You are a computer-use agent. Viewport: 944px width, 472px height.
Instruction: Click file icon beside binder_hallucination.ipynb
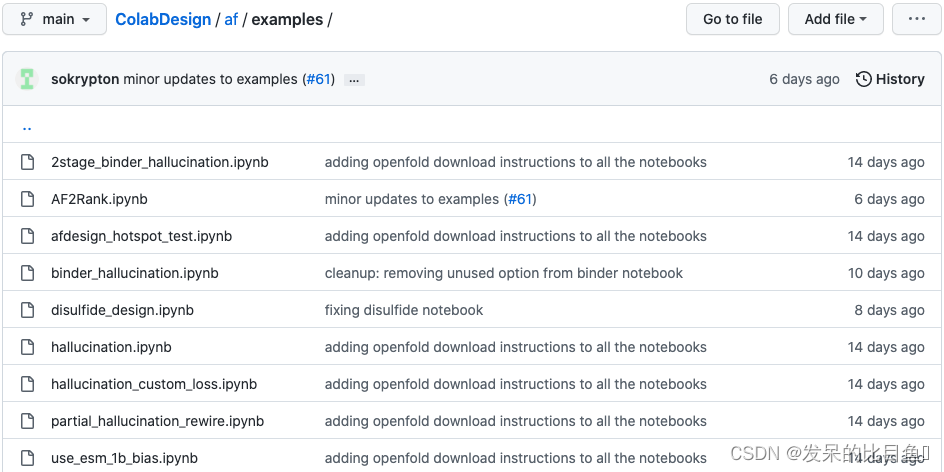28,273
